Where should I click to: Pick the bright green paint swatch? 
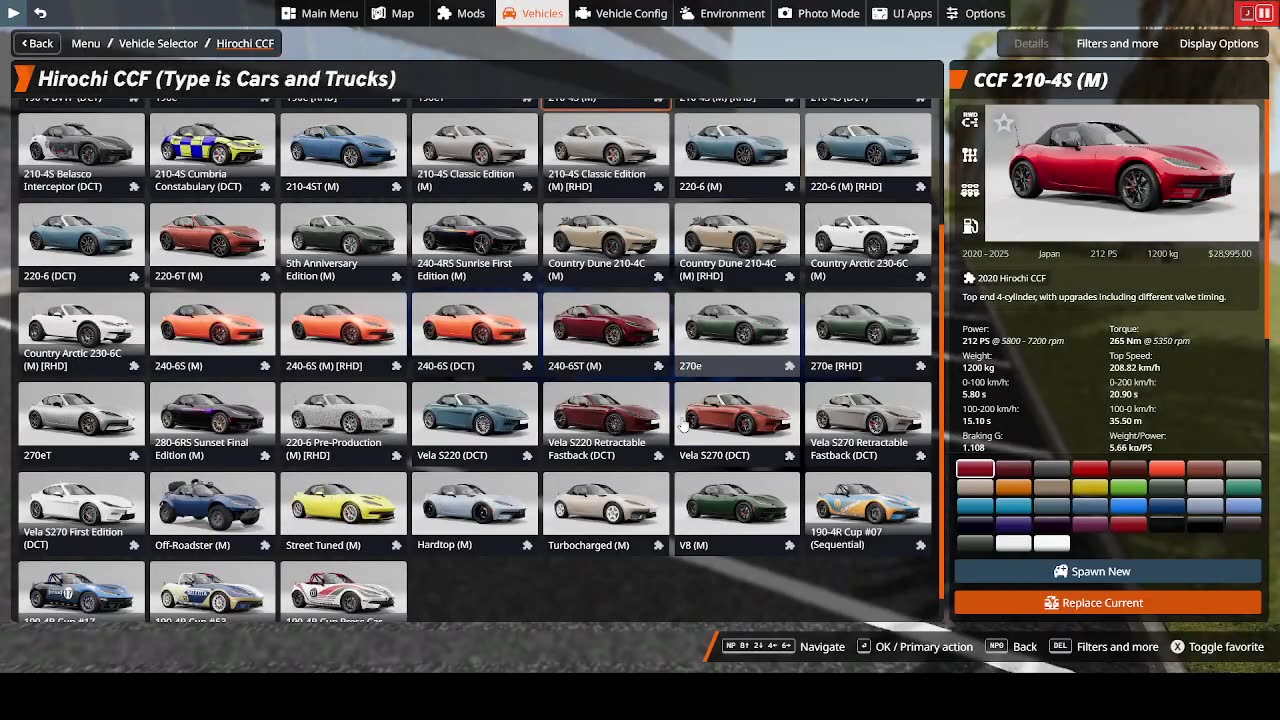coord(1128,487)
